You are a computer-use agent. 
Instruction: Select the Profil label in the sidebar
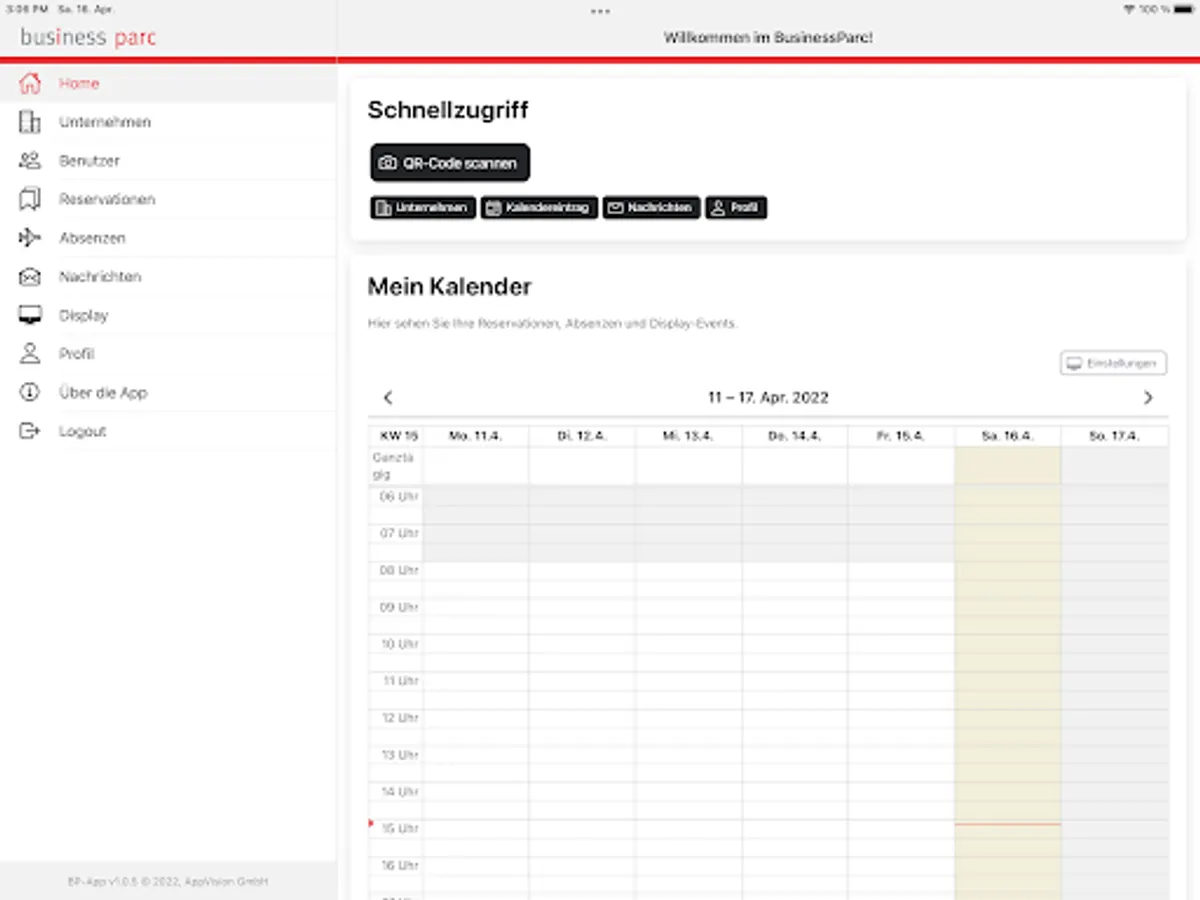coord(76,354)
